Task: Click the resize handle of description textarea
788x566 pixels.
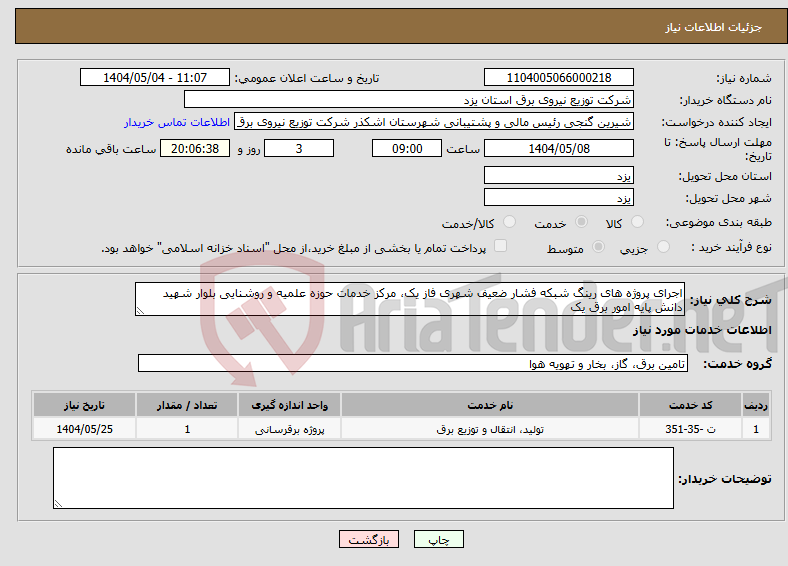Action: [140, 311]
